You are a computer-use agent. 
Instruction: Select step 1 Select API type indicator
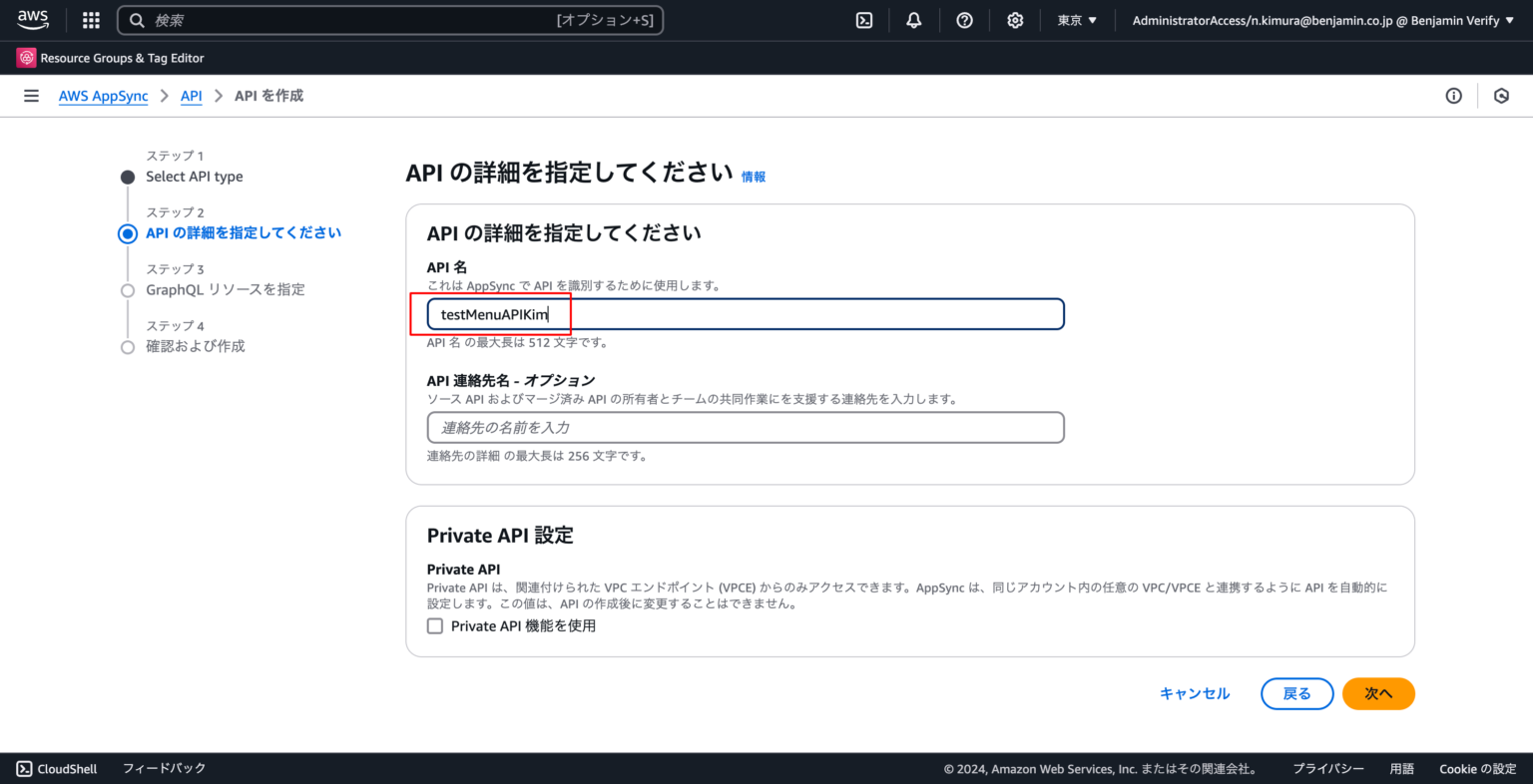click(x=127, y=177)
